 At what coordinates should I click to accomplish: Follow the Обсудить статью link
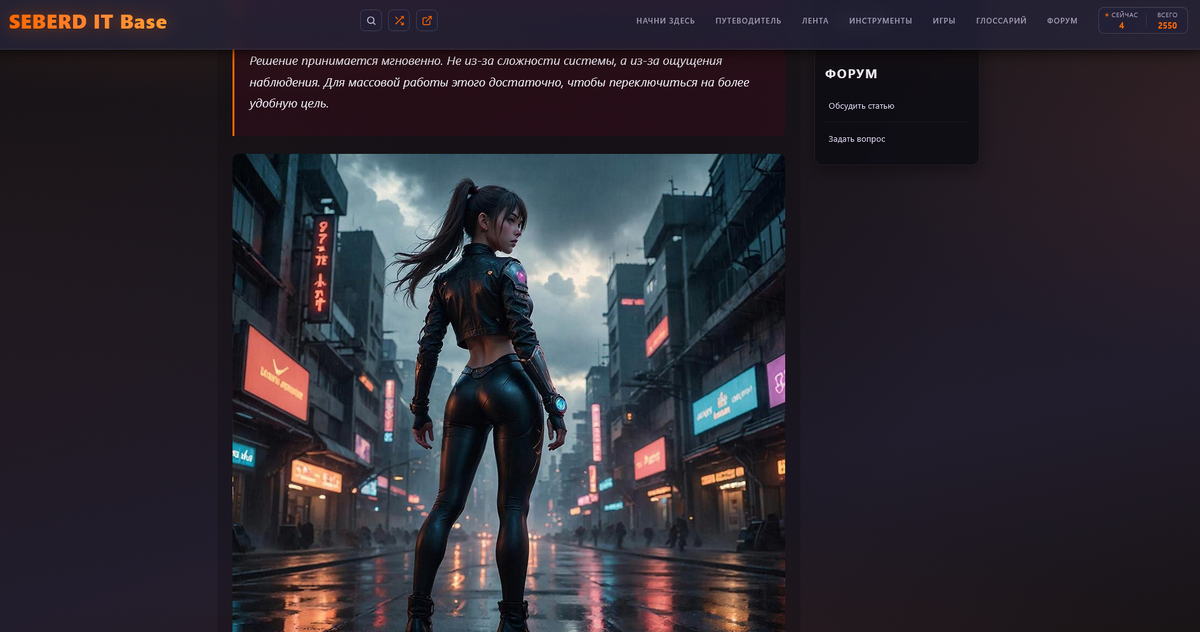click(861, 106)
